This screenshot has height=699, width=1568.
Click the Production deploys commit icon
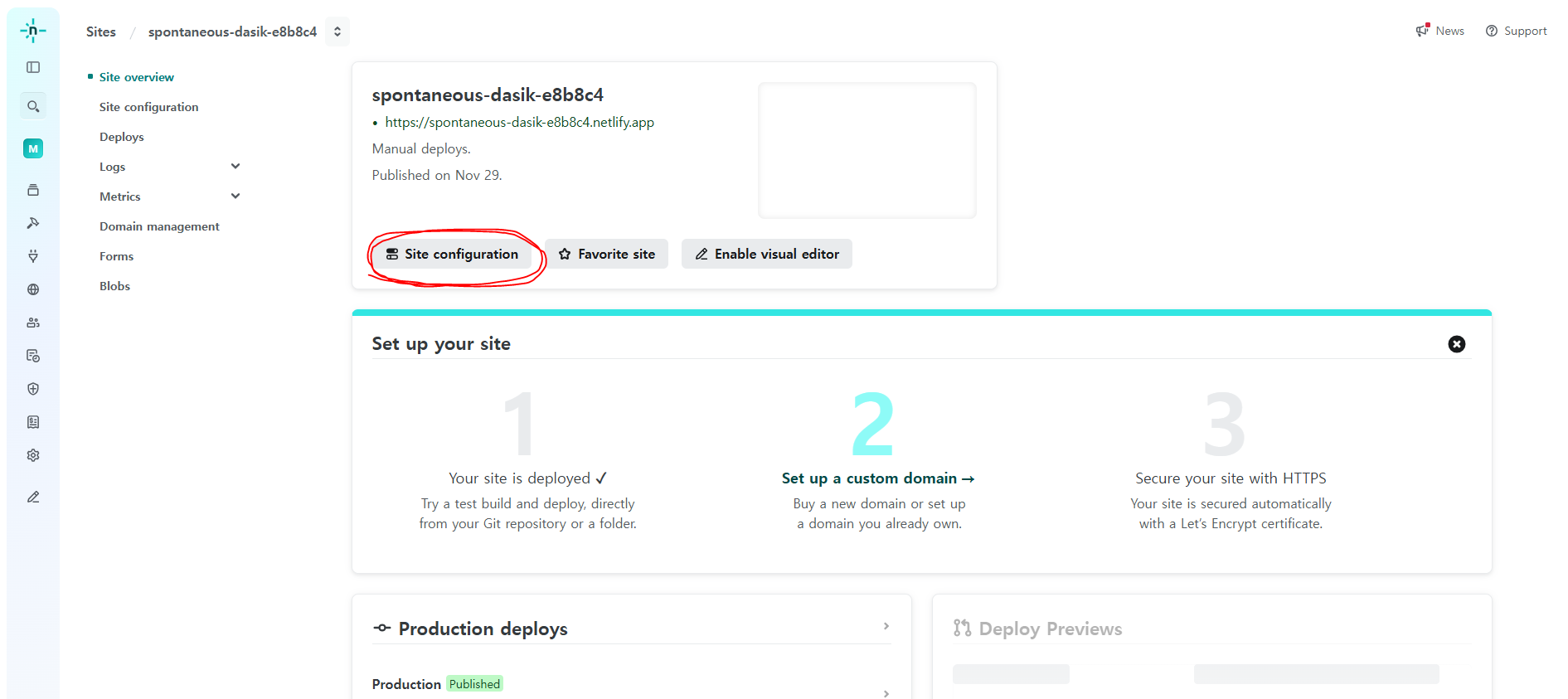point(381,628)
